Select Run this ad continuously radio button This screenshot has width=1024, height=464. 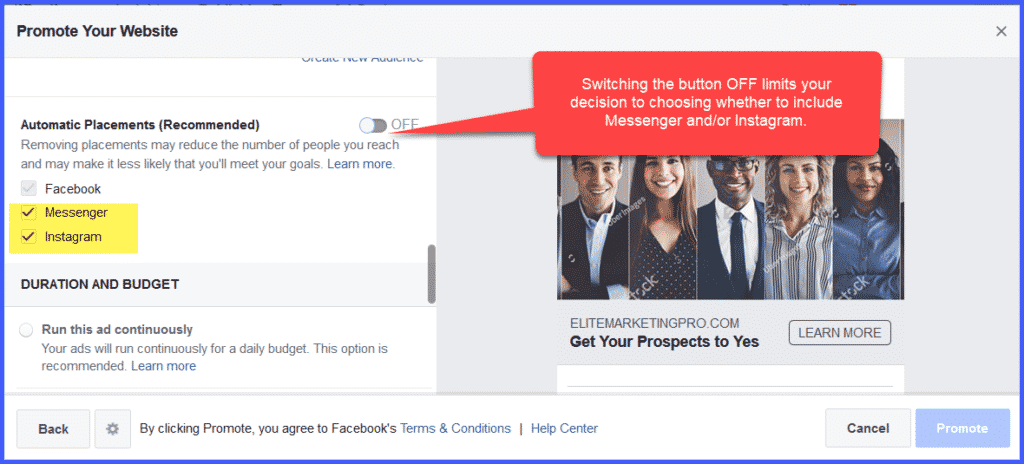point(26,330)
